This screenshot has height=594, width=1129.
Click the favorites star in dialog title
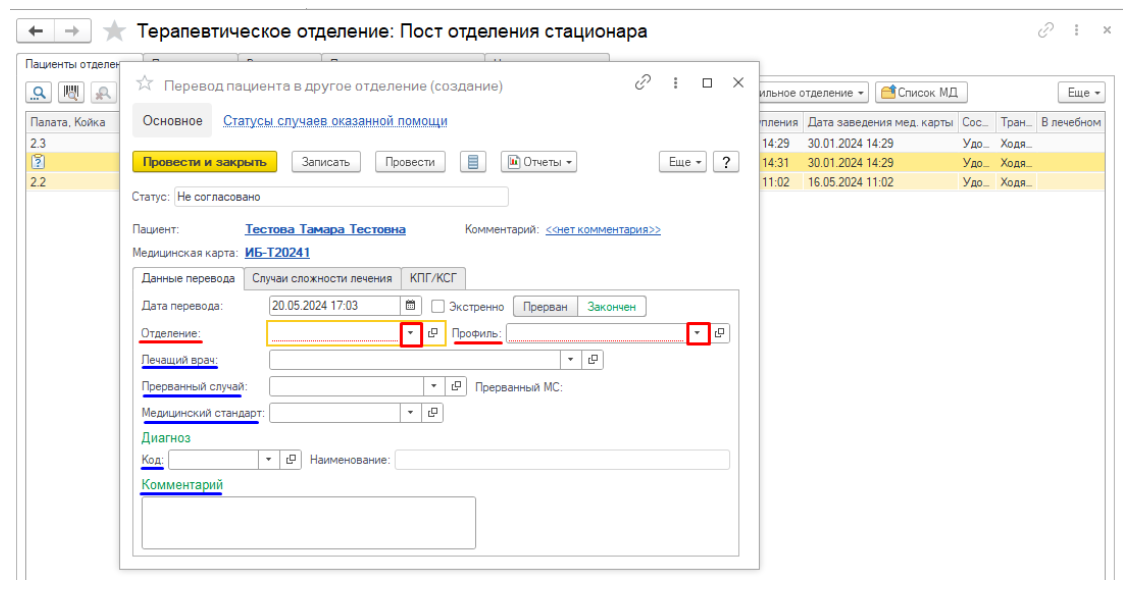click(145, 85)
